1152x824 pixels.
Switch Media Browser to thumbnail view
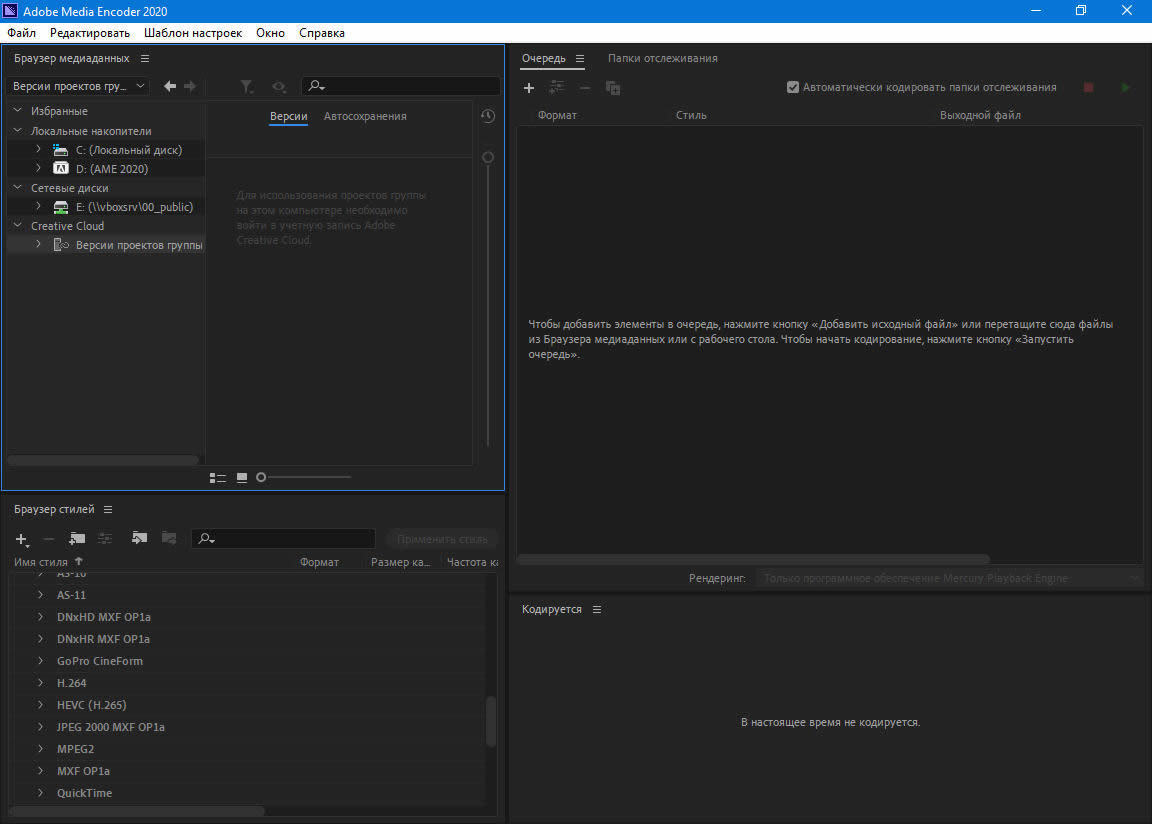(x=242, y=477)
